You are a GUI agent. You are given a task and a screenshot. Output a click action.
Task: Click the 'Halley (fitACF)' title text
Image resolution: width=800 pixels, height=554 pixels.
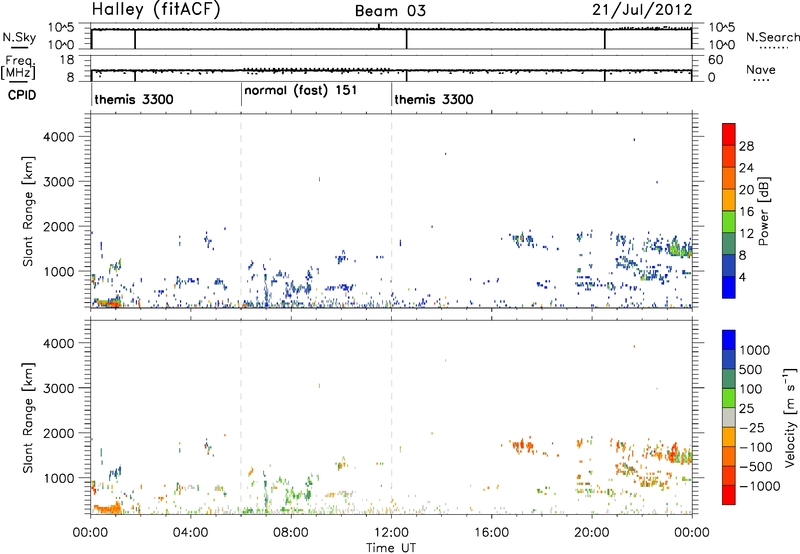coord(156,9)
